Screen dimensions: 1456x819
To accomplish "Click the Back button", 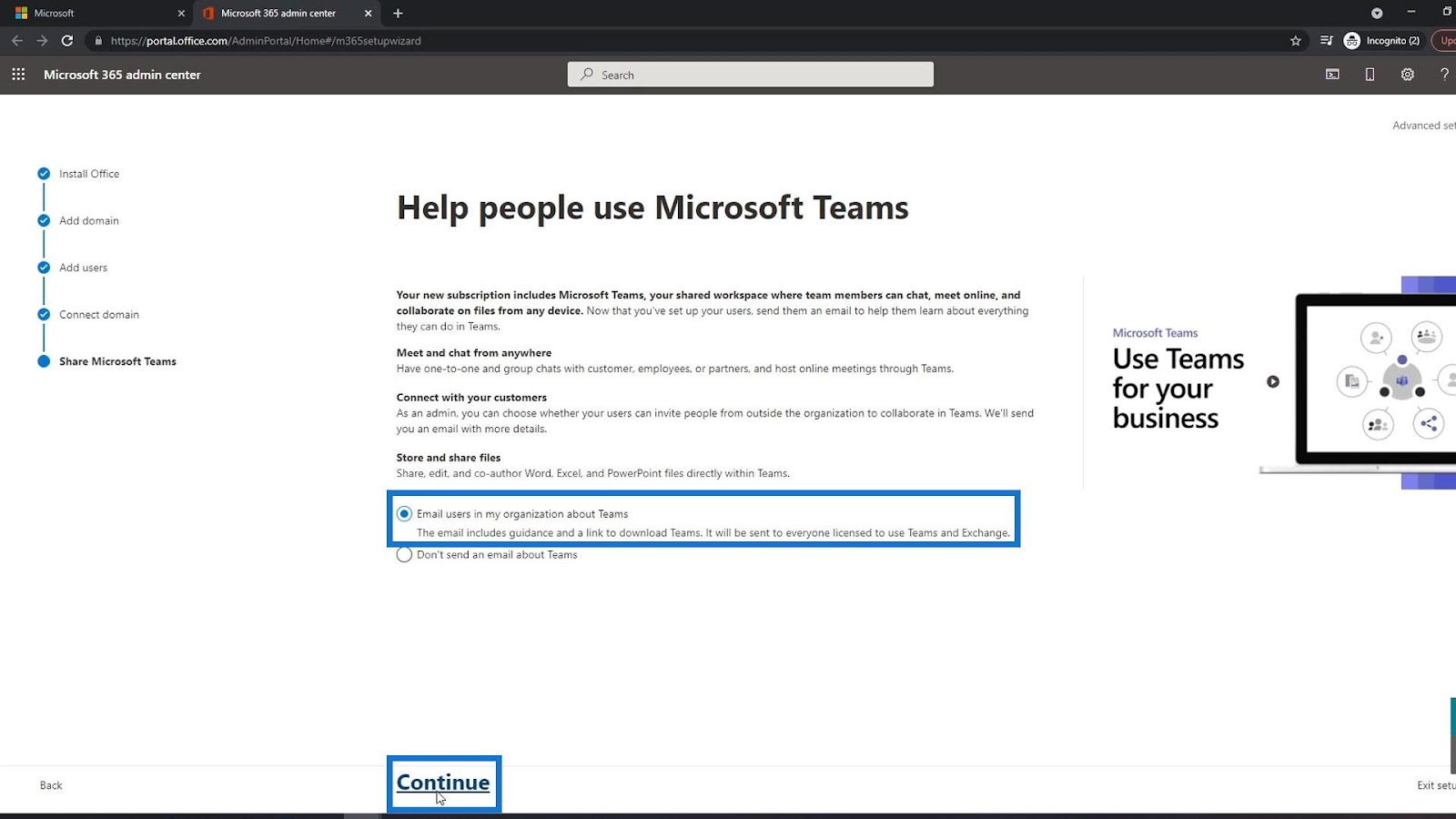I will (51, 785).
